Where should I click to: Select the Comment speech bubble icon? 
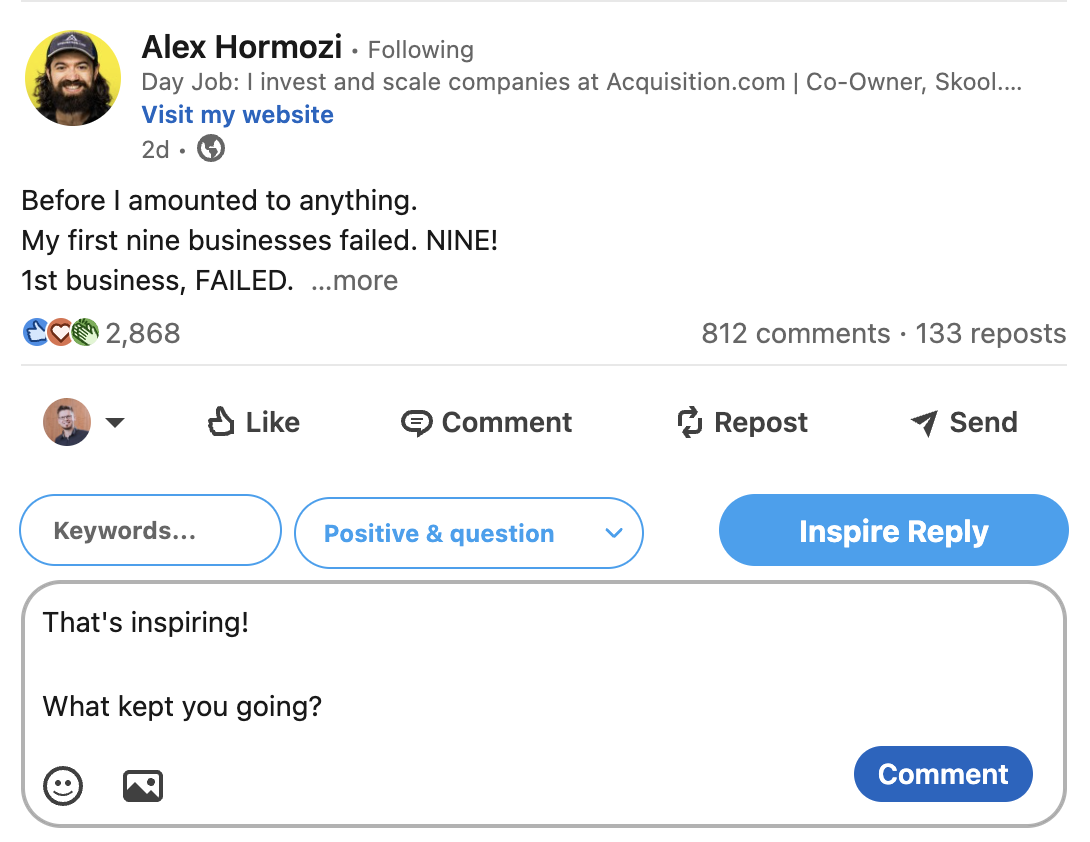tap(419, 422)
